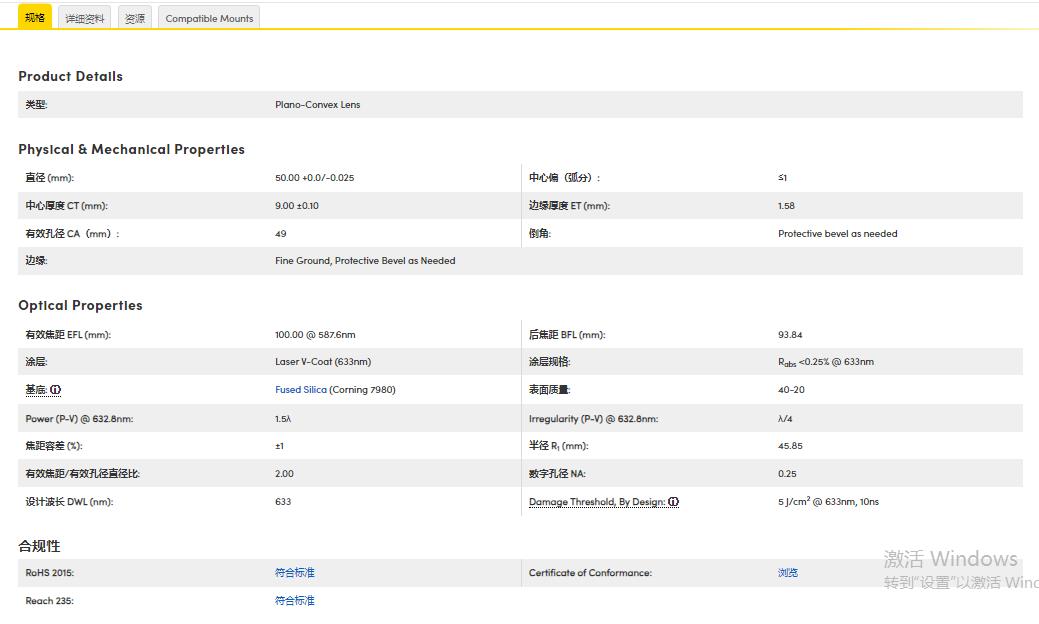Click the 合规性 section heading

pyautogui.click(x=39, y=546)
